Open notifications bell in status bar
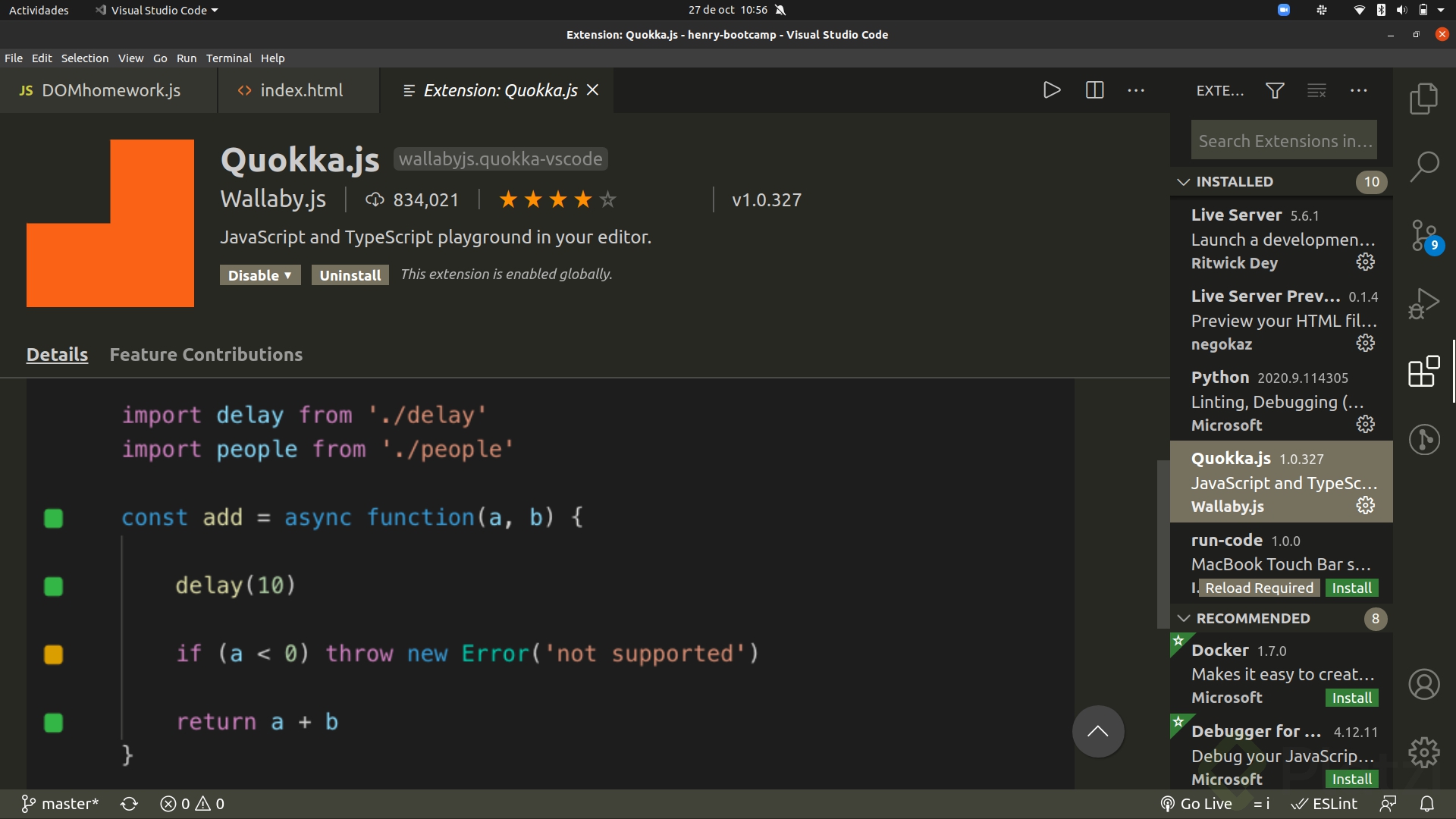 coord(1426,804)
